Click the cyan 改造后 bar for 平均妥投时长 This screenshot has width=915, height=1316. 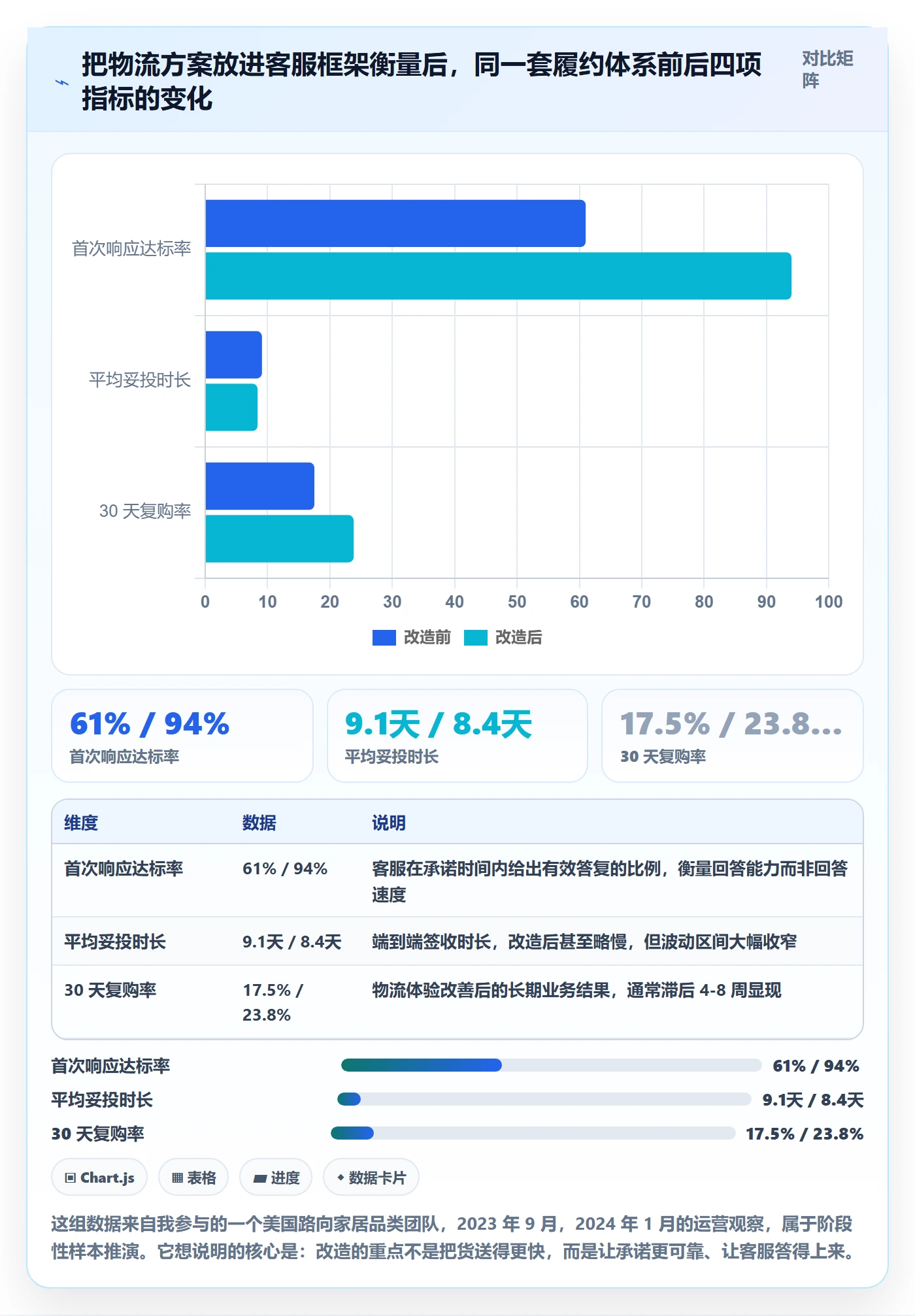click(x=231, y=407)
